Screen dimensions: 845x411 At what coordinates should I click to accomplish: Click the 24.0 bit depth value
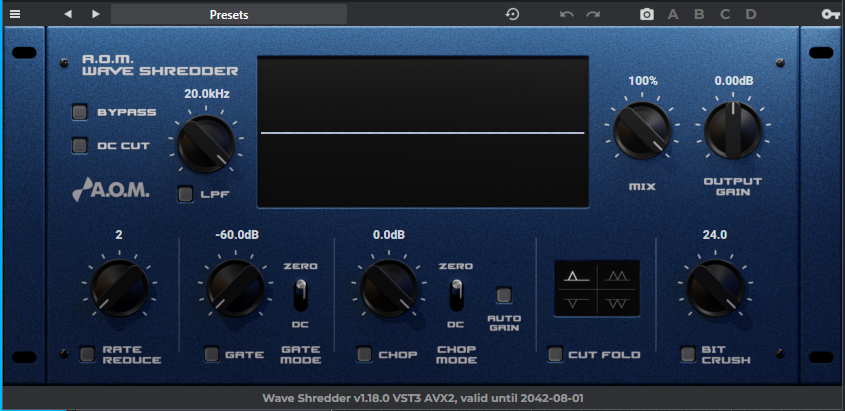(715, 235)
